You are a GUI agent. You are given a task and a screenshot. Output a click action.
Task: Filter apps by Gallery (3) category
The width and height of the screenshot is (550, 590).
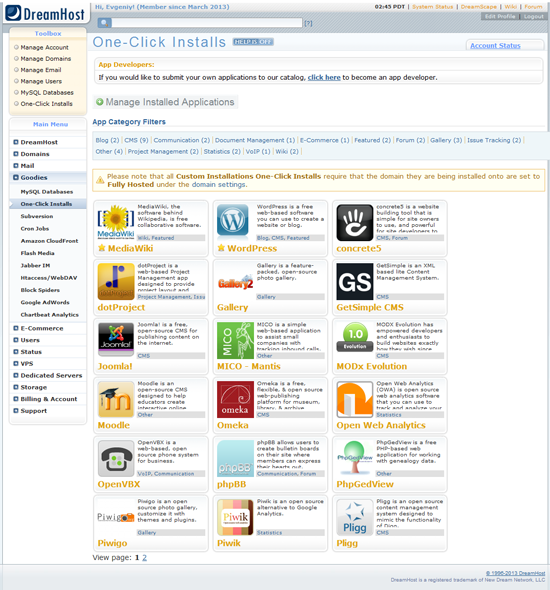[x=446, y=140]
